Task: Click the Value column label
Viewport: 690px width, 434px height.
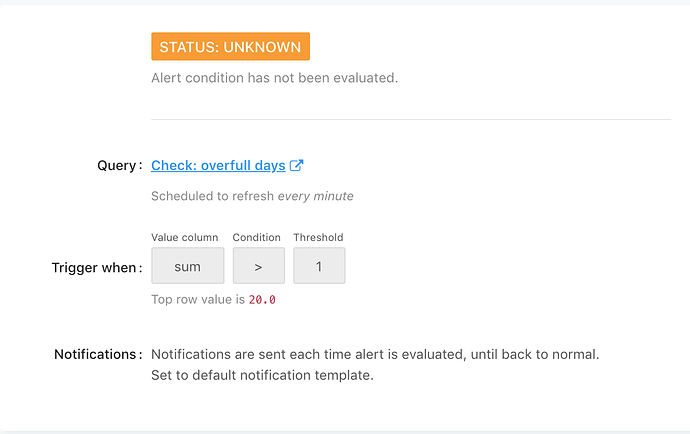Action: pos(185,237)
